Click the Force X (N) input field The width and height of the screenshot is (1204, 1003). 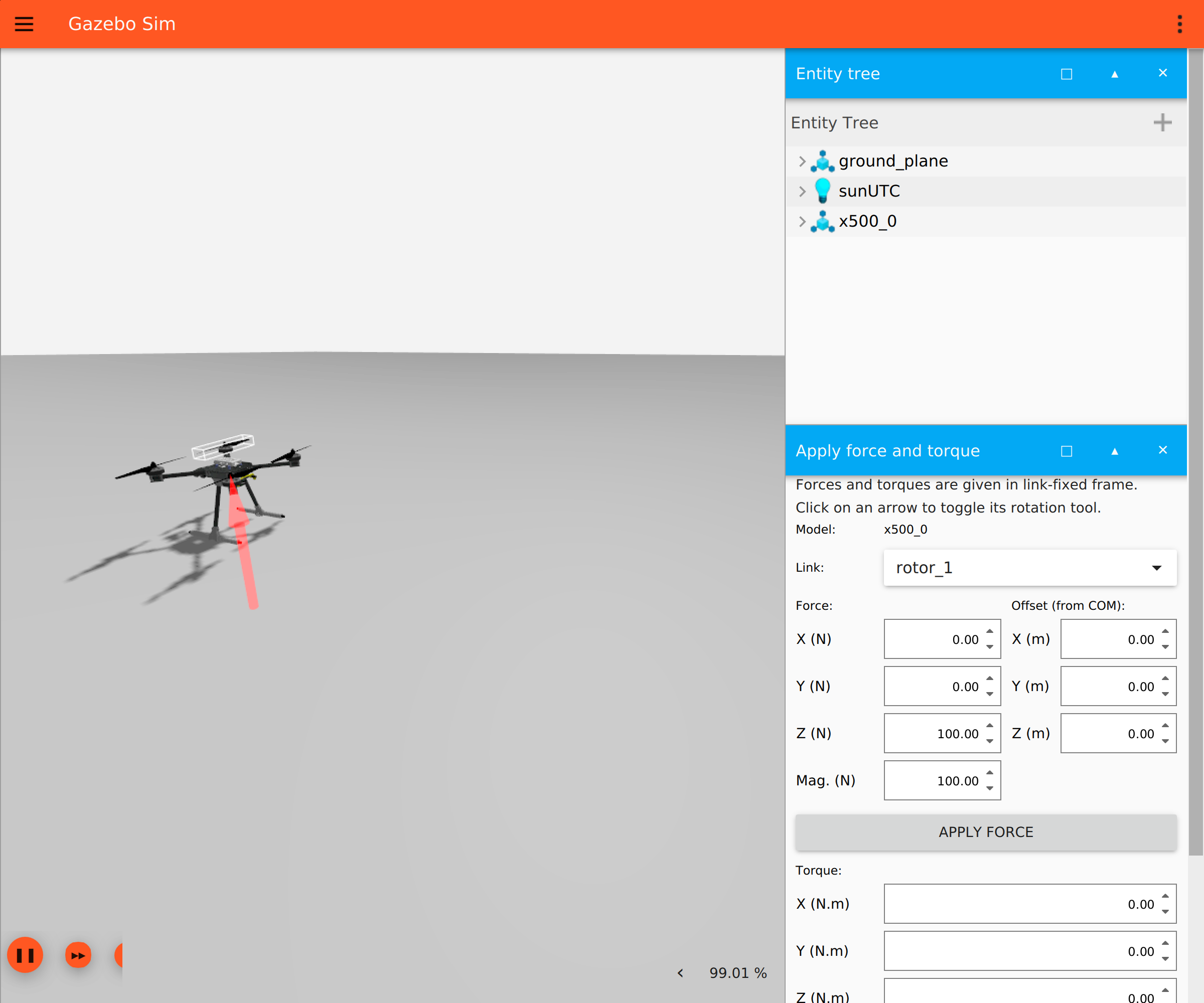point(935,639)
